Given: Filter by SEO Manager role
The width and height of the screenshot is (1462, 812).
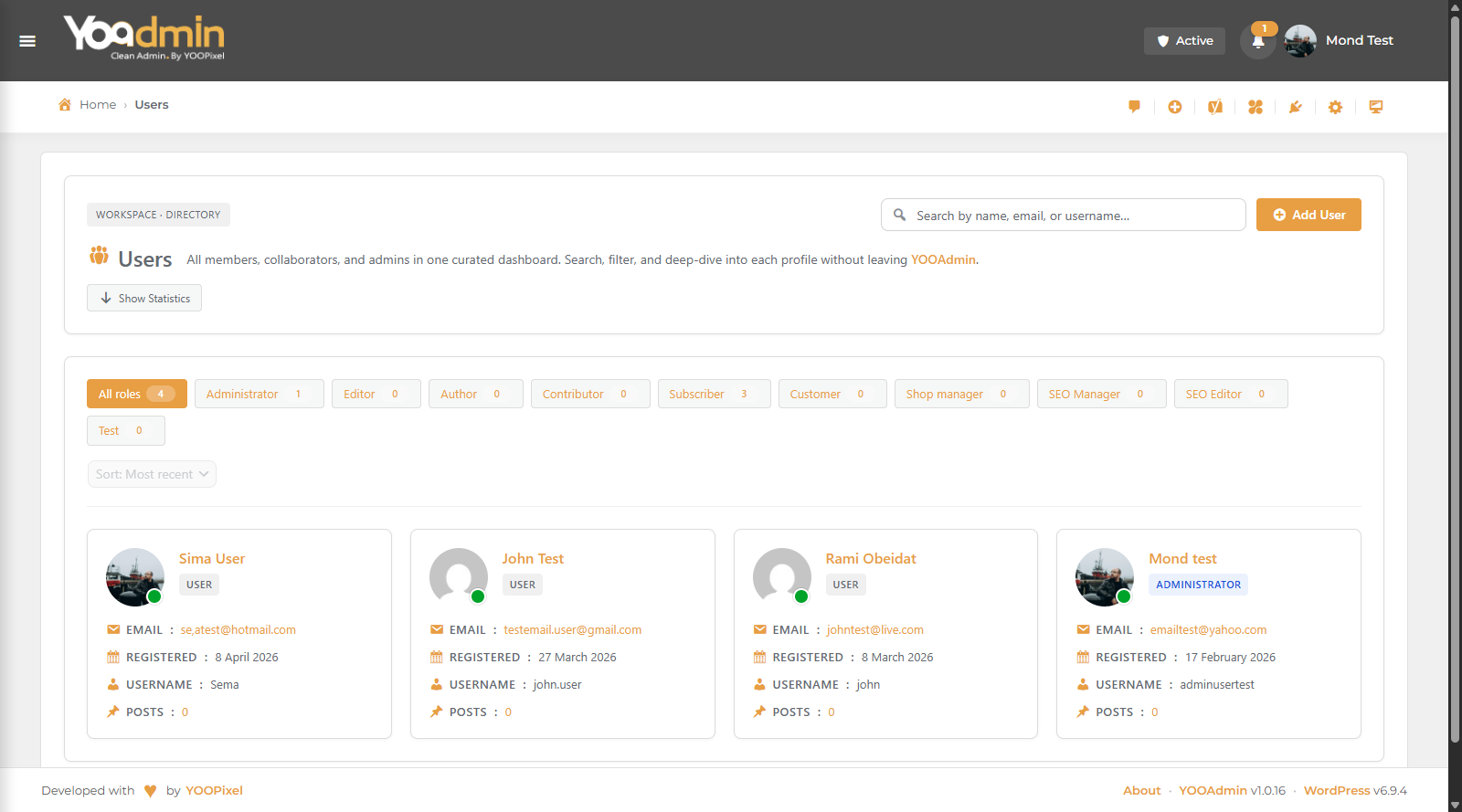Looking at the screenshot, I should (x=1102, y=394).
